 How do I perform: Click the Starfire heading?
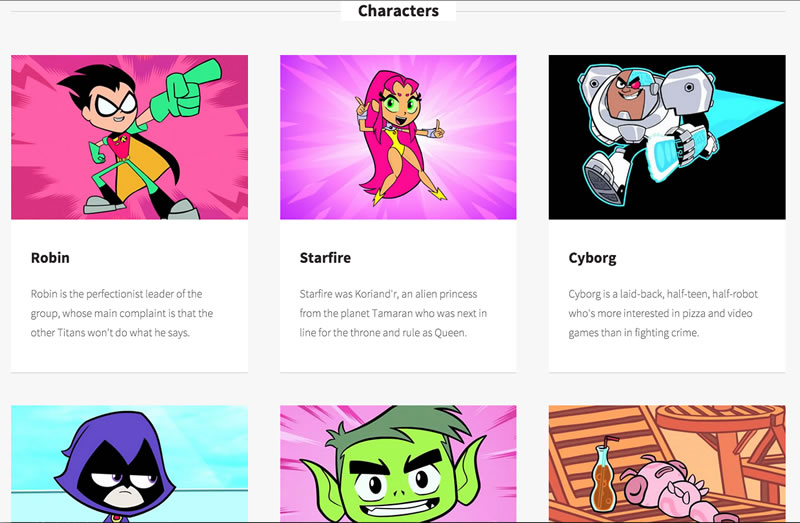click(325, 258)
